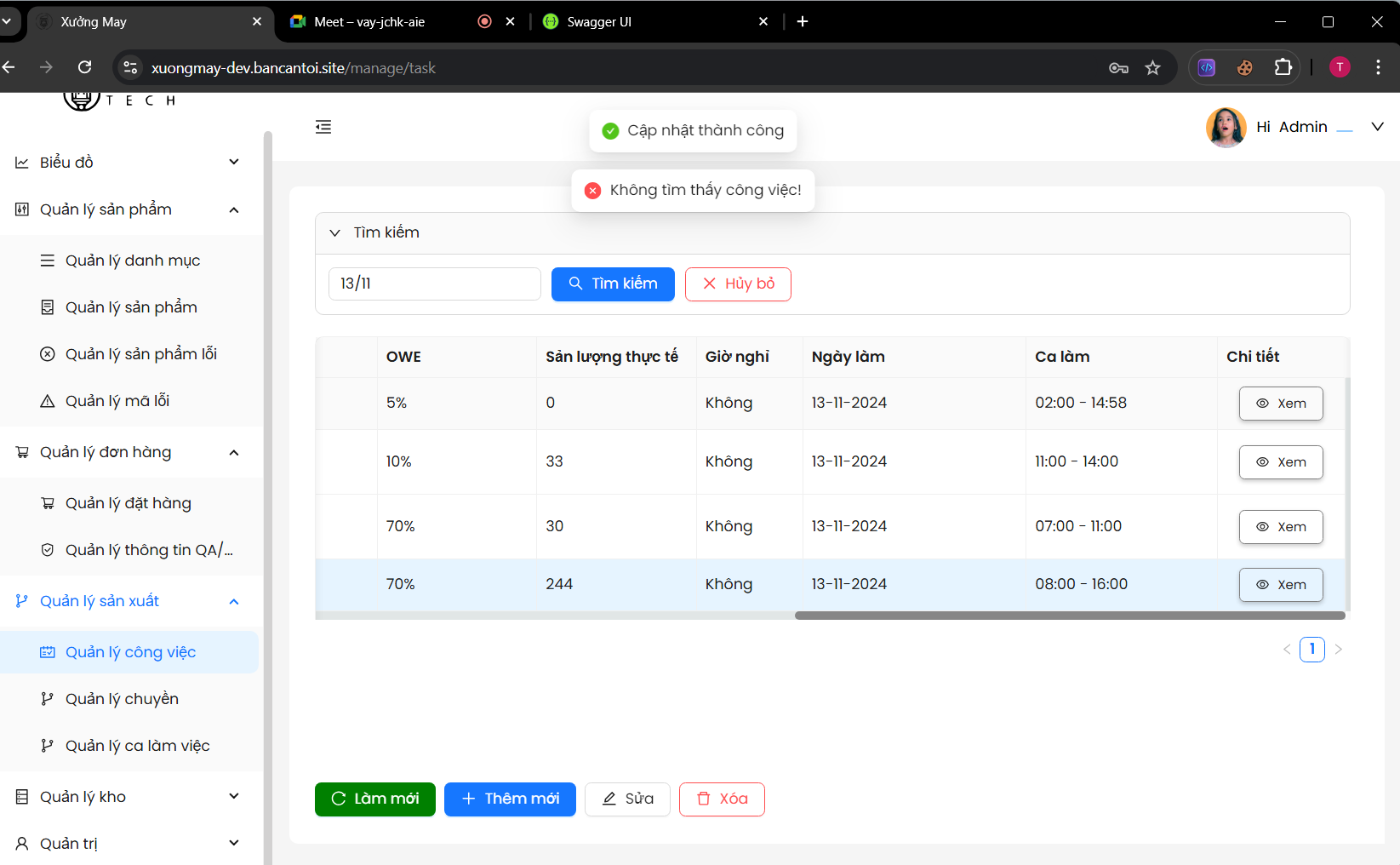View details of the 02:00 - 14:58 shift
Image resolution: width=1400 pixels, height=865 pixels.
coord(1280,404)
